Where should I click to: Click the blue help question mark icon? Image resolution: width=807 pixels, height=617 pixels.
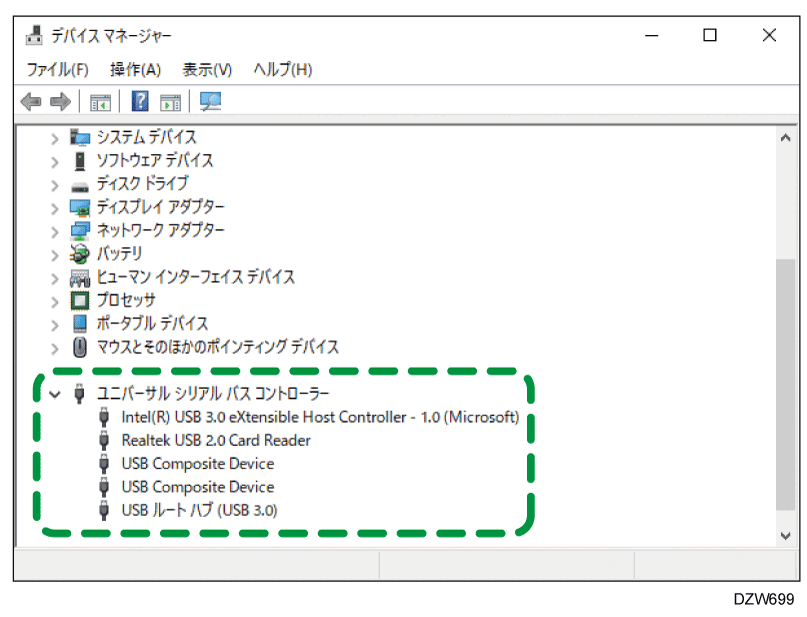point(141,101)
